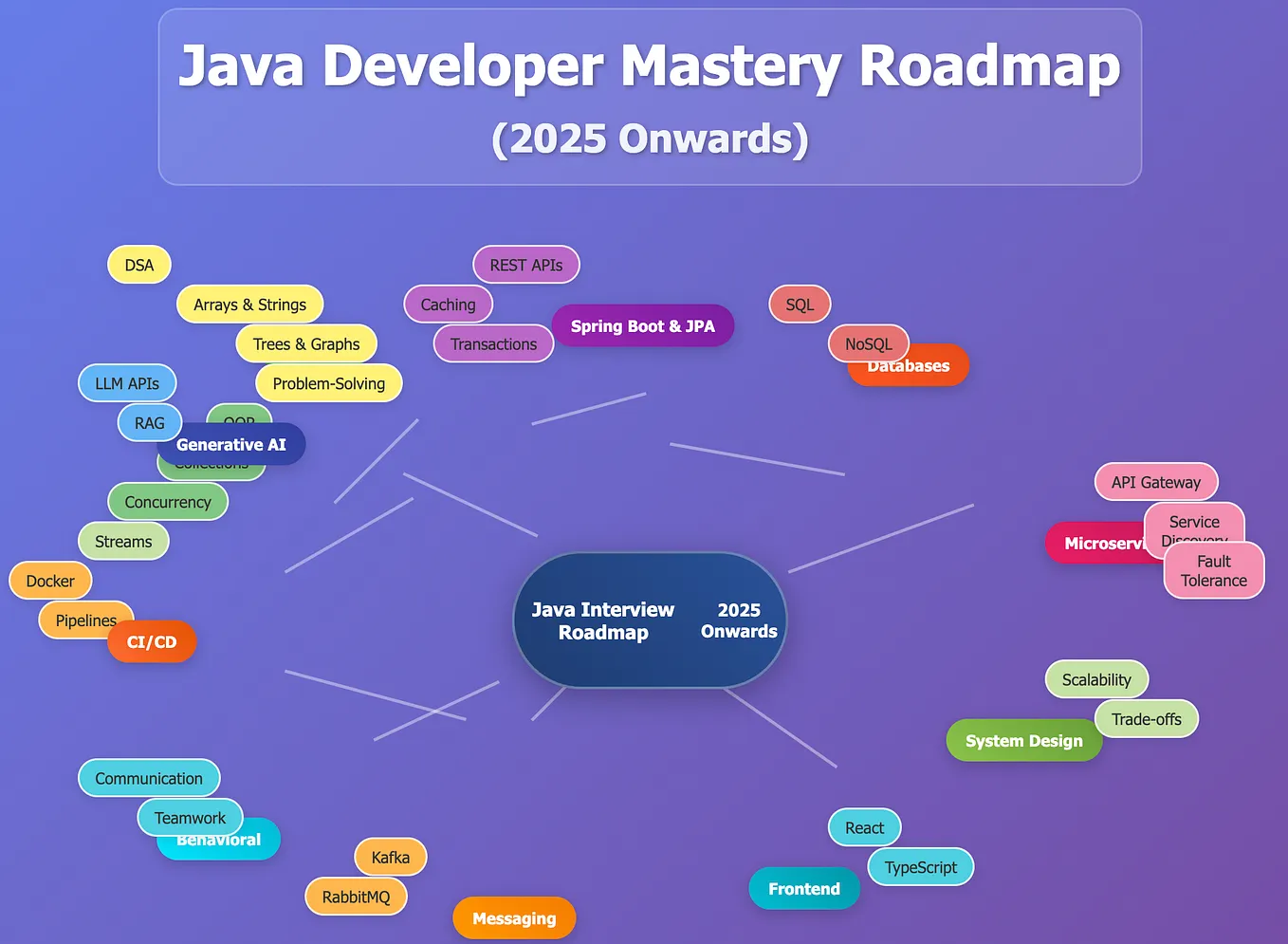Select the Spring Boot & JPA node

(x=643, y=325)
